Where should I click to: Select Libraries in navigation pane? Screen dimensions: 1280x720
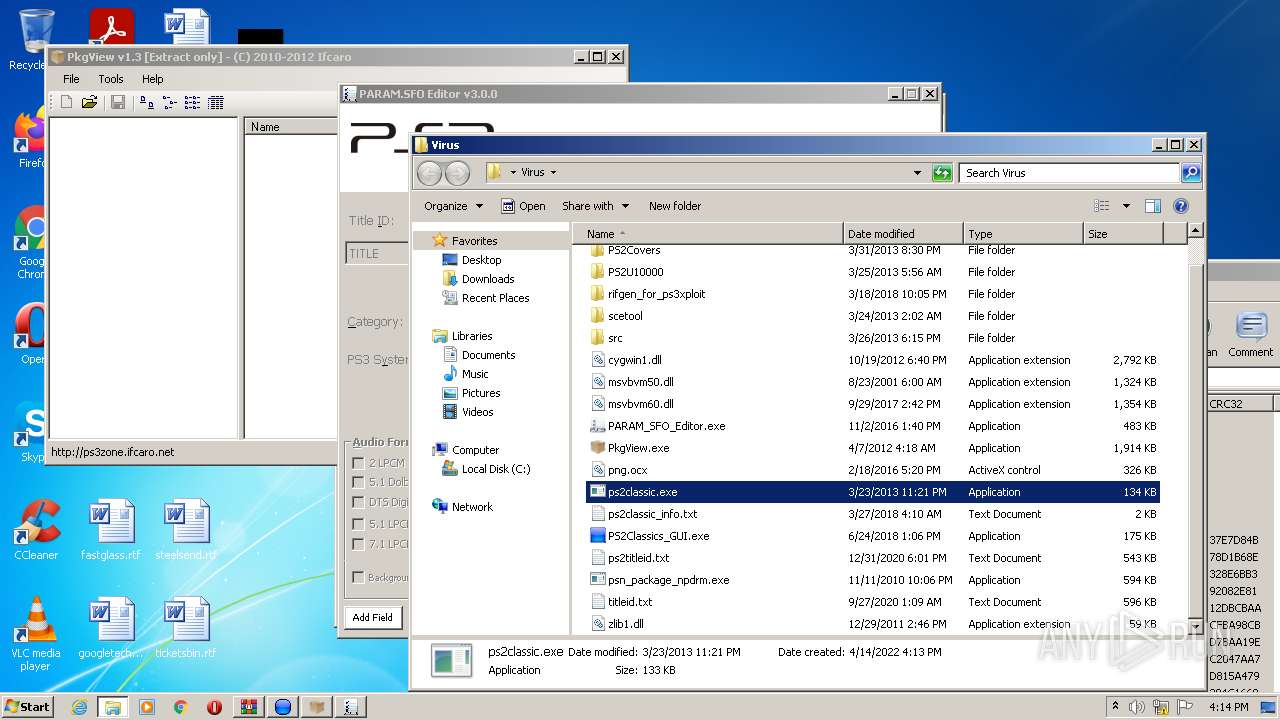click(472, 336)
